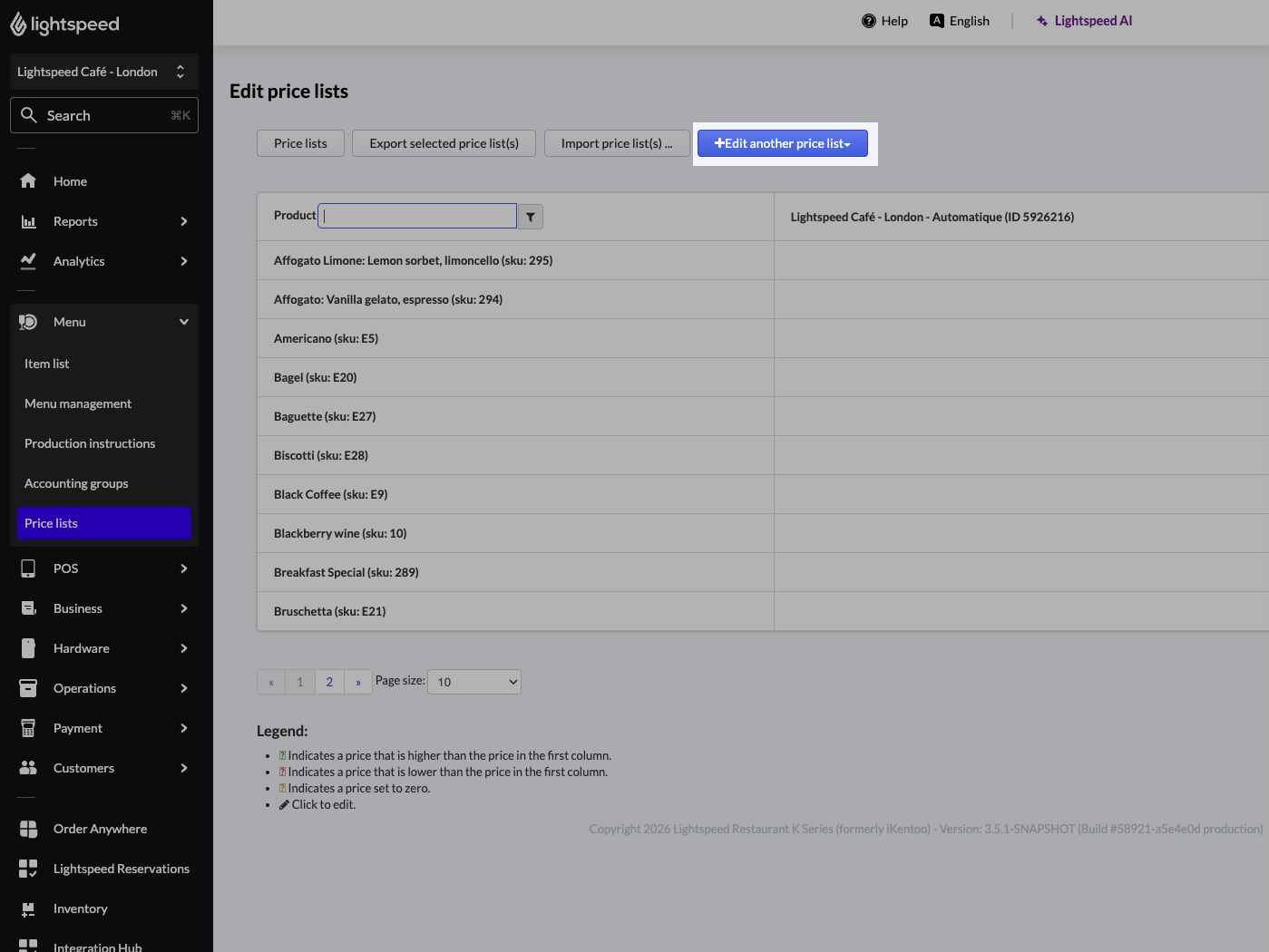Open Edit another price list dropdown
This screenshot has width=1269, height=952.
pos(783,143)
